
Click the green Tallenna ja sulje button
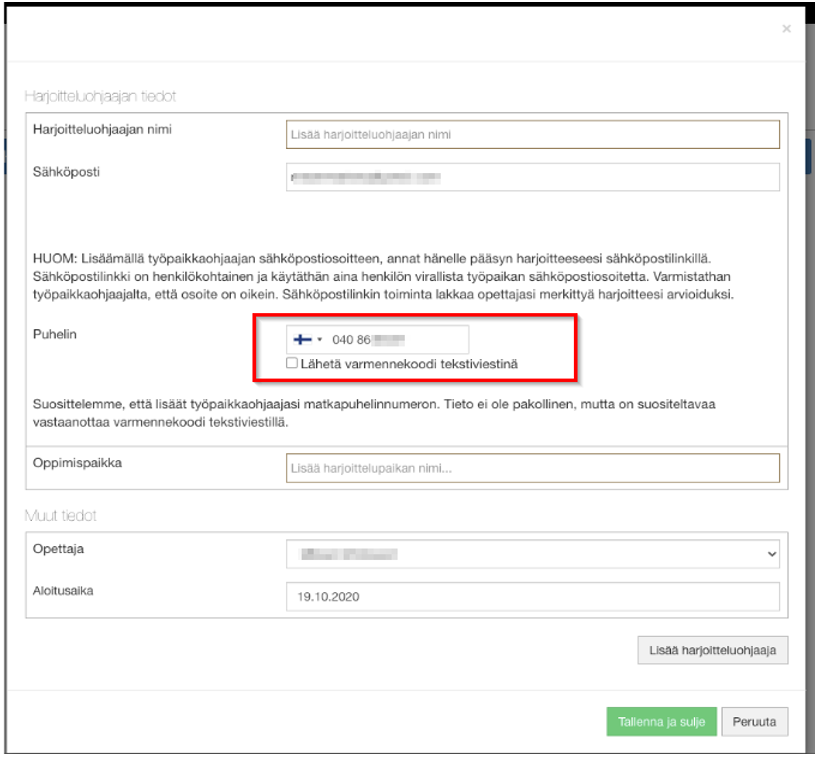pos(661,722)
